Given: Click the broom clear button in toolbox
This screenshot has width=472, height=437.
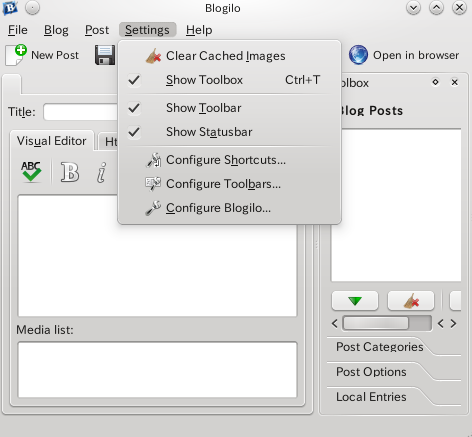Looking at the screenshot, I should (x=411, y=301).
